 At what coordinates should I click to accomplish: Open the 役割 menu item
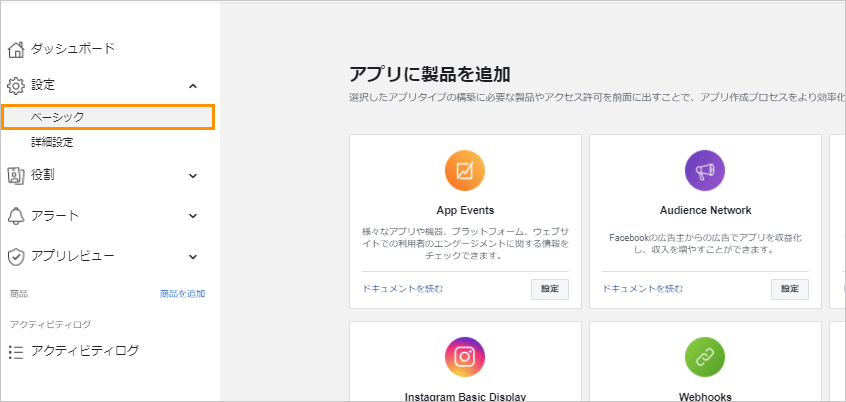43,175
